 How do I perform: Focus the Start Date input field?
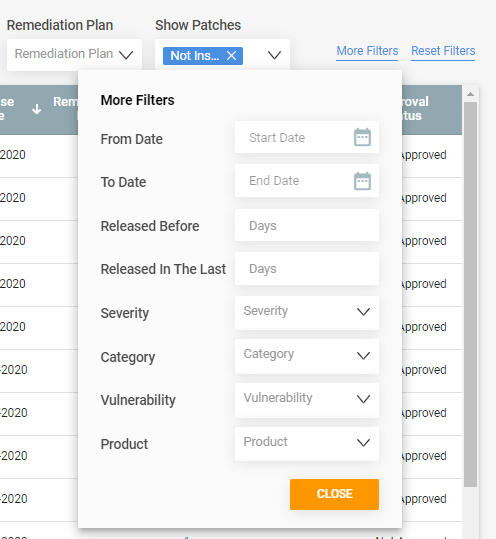coord(307,137)
